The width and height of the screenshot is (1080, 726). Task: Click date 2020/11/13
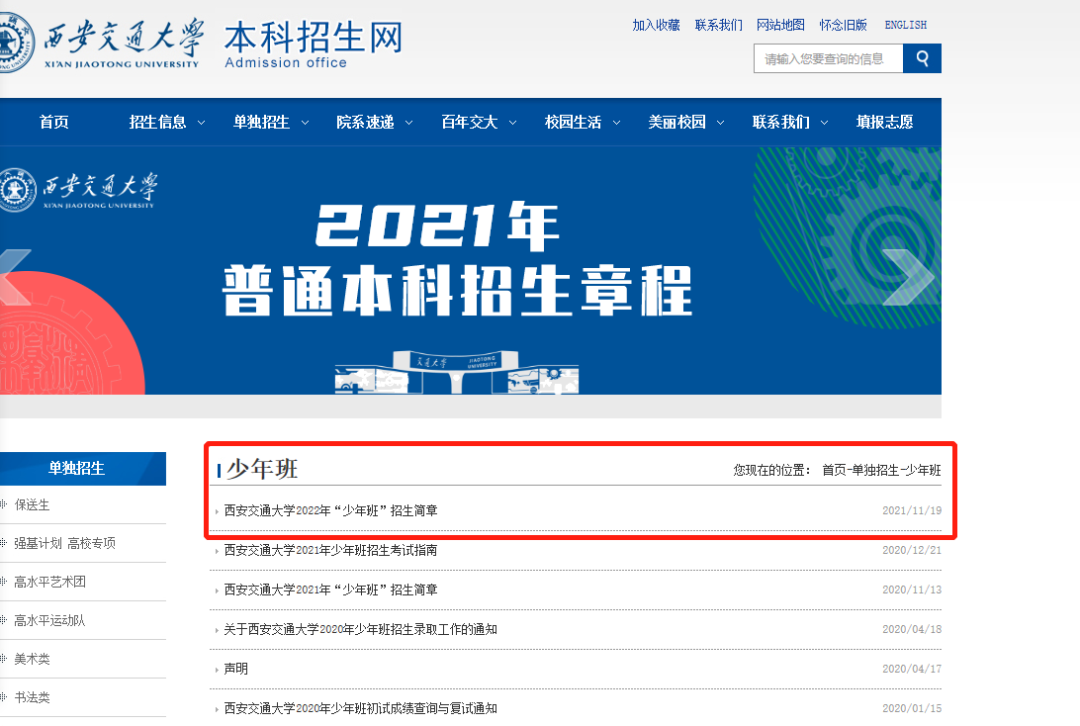(x=912, y=590)
